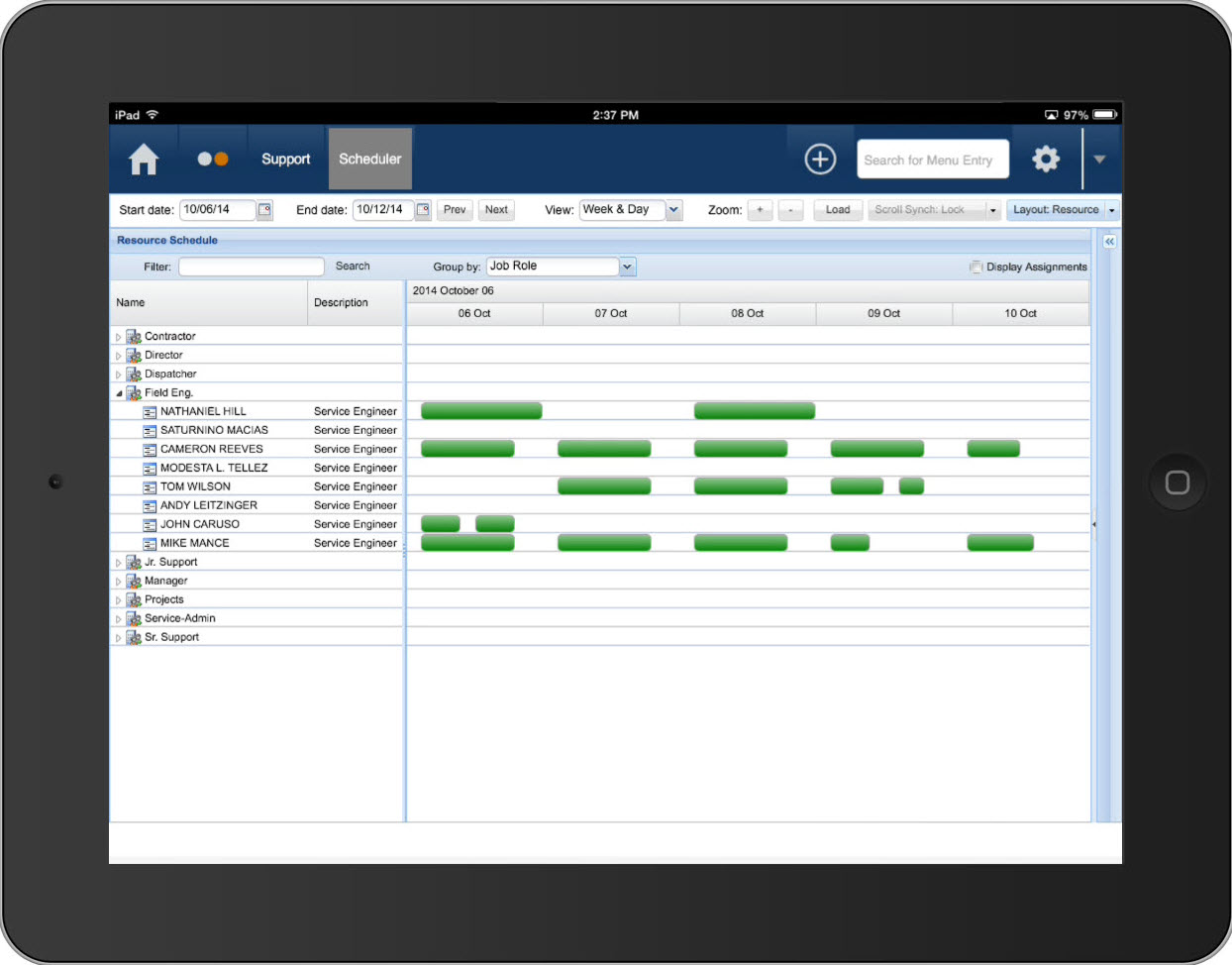Viewport: 1232px width, 965px height.
Task: Open the End date calendar picker icon
Action: click(x=423, y=210)
